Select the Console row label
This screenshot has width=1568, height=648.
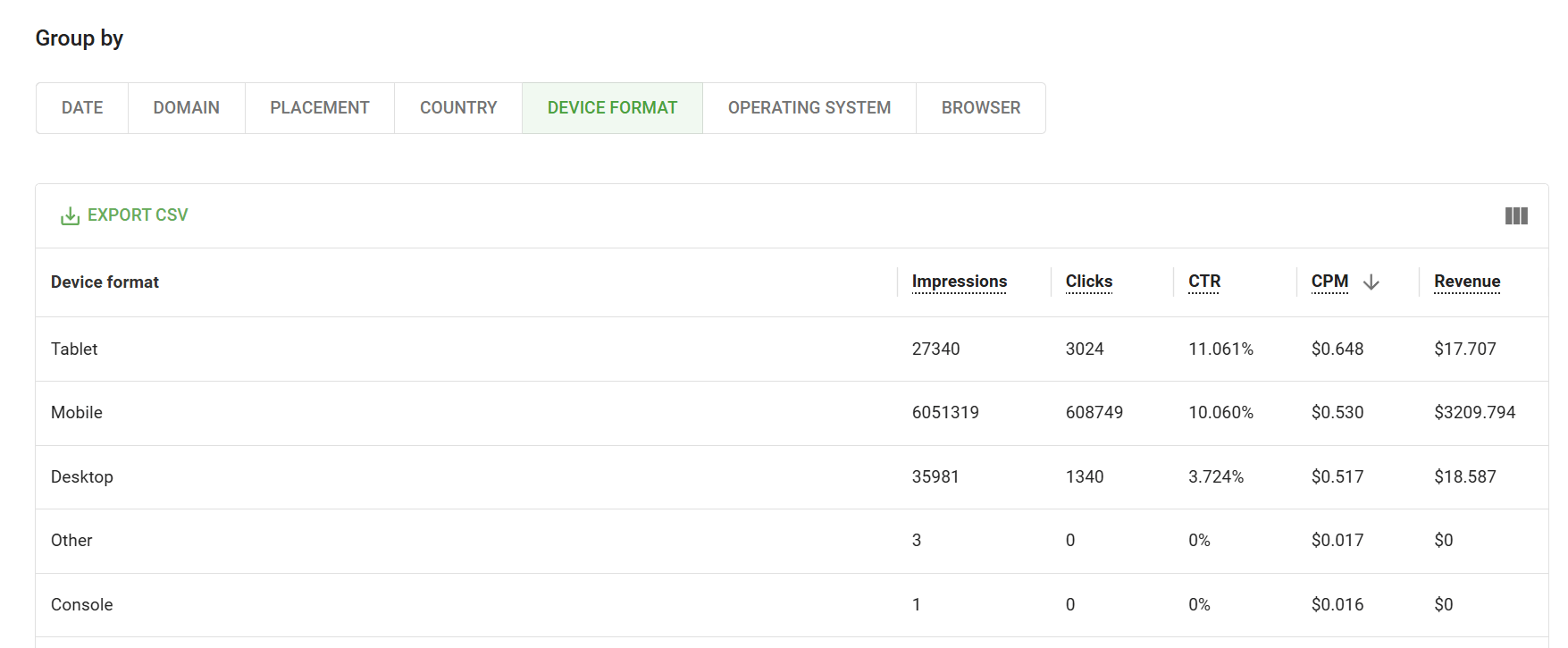coord(82,605)
